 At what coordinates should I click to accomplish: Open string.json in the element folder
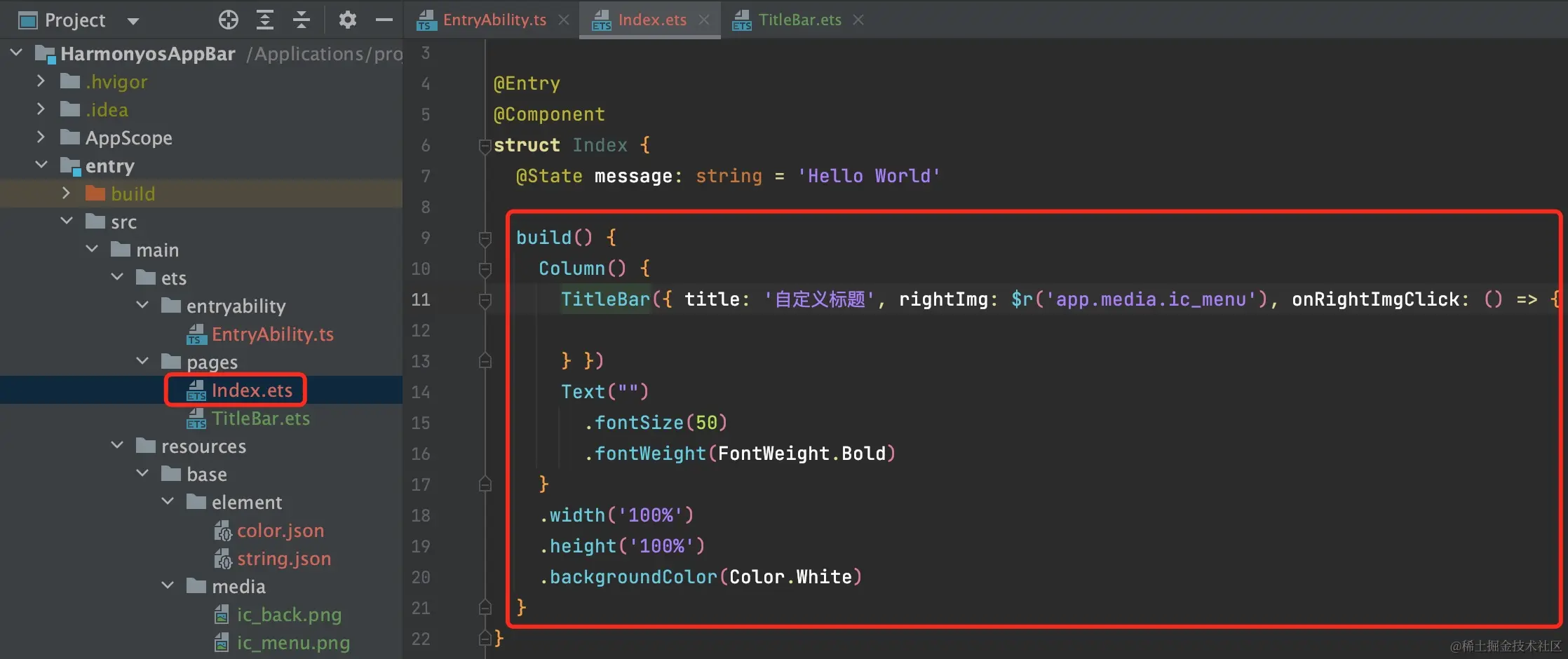(x=284, y=559)
